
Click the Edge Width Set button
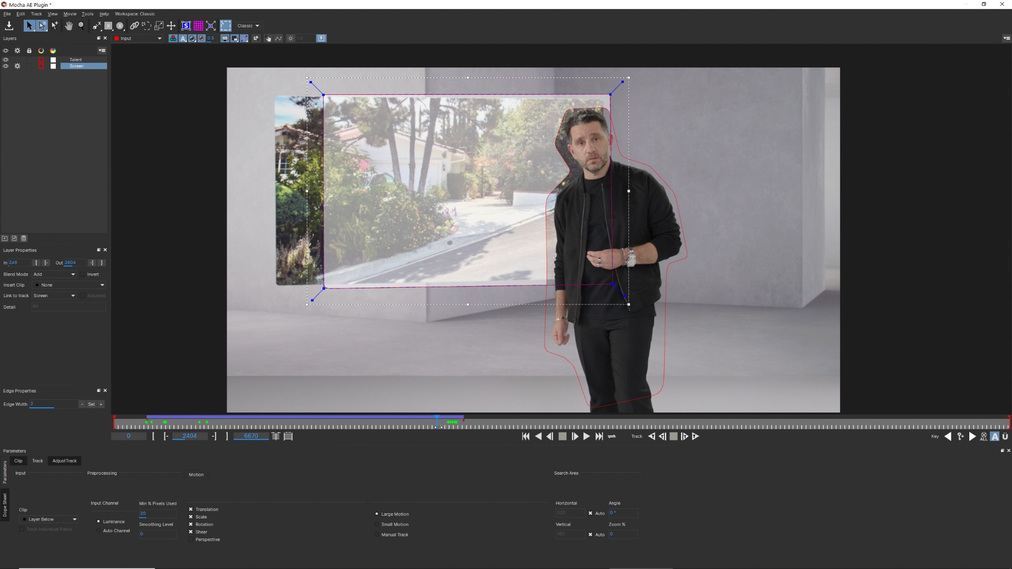tap(92, 404)
